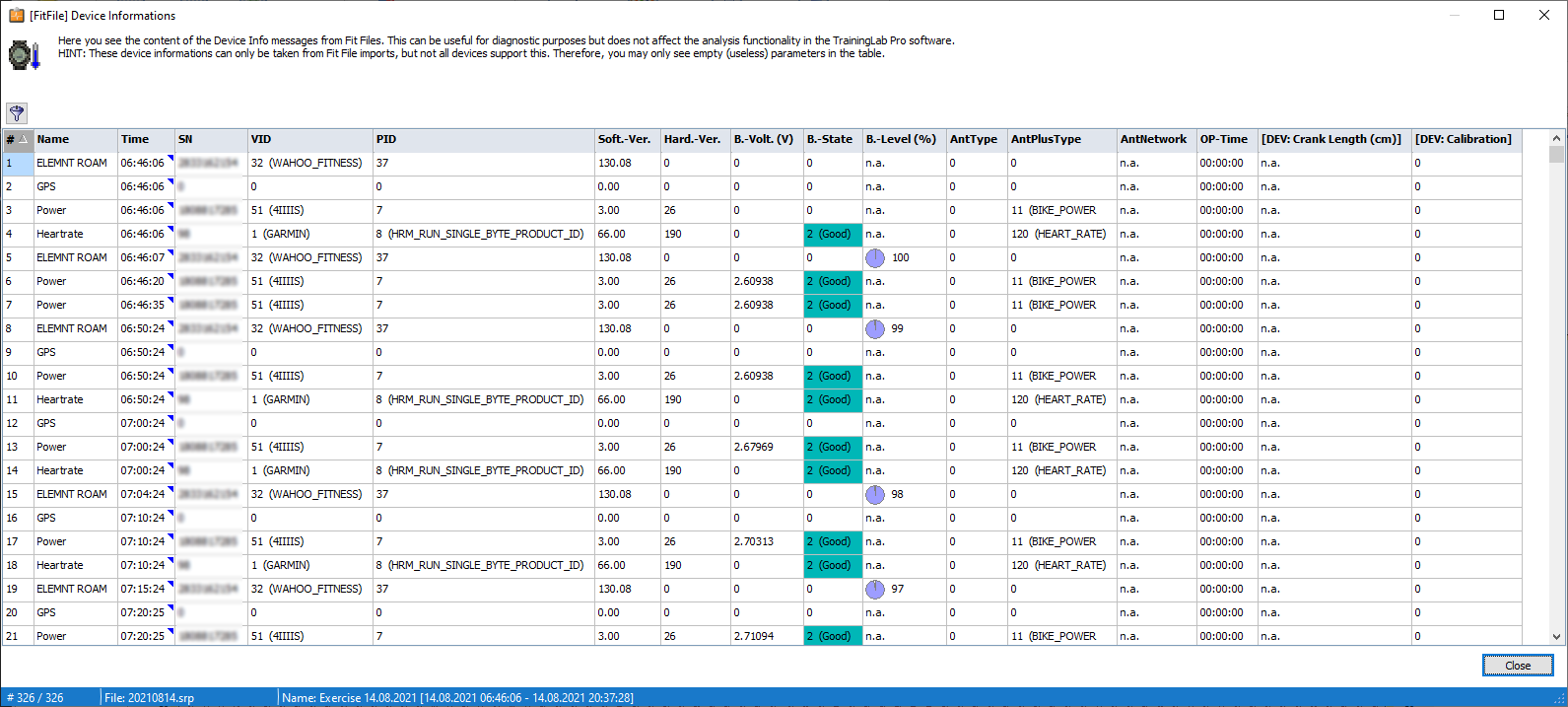Select the battery voltage cell 2.70313

click(767, 541)
